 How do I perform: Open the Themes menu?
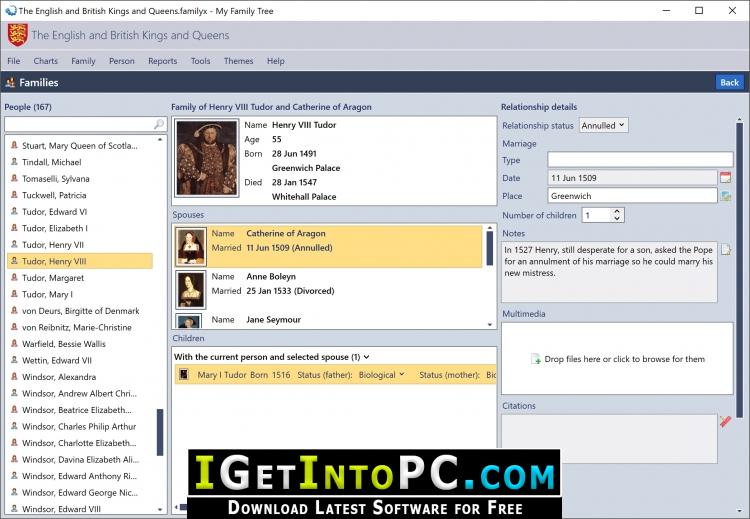(x=238, y=61)
